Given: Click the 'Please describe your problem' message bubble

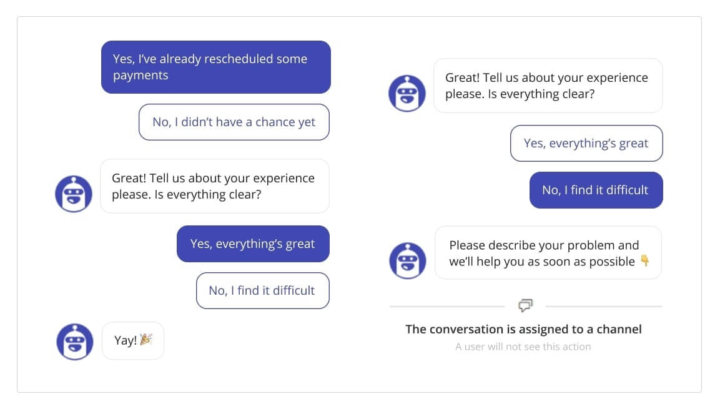Looking at the screenshot, I should pos(547,253).
